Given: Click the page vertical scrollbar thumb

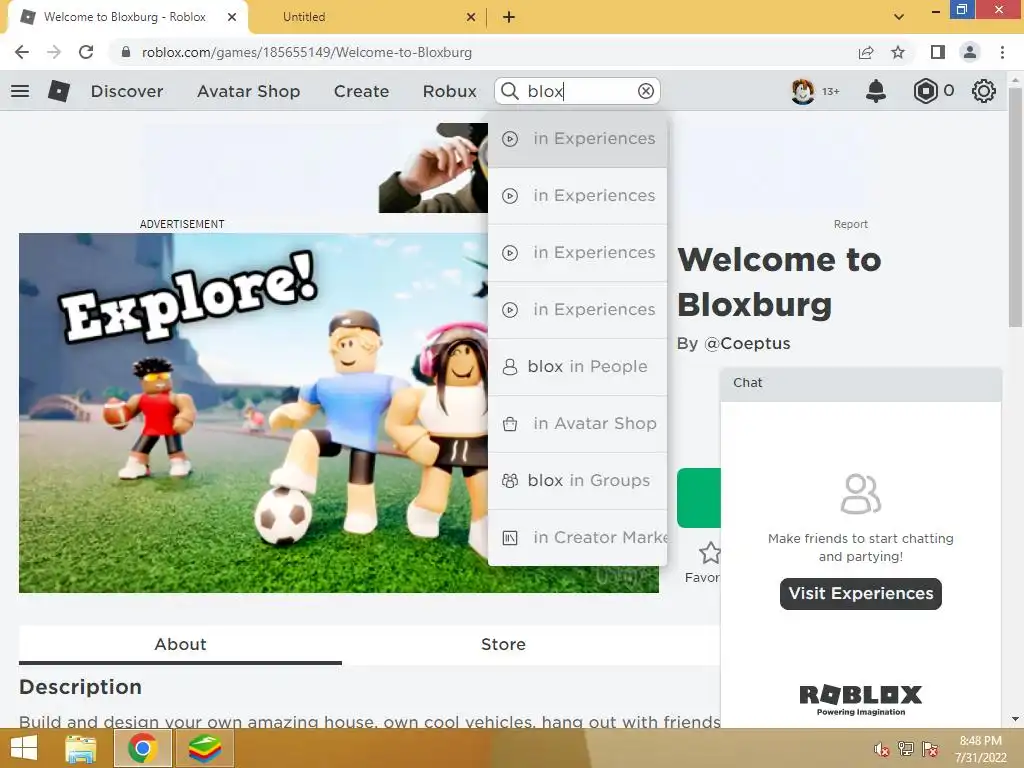Looking at the screenshot, I should point(1014,207).
